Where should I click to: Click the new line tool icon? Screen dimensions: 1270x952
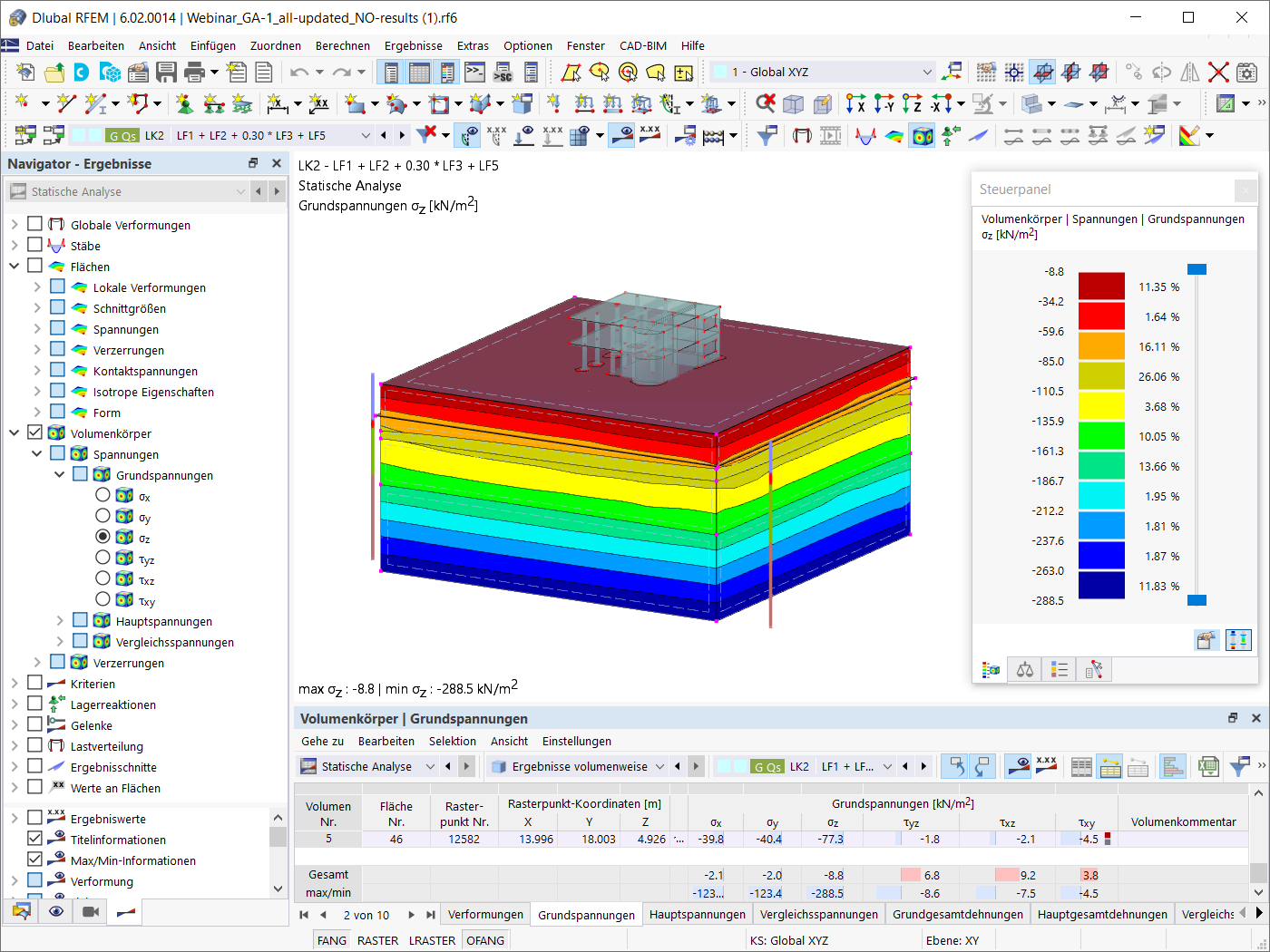coord(66,103)
